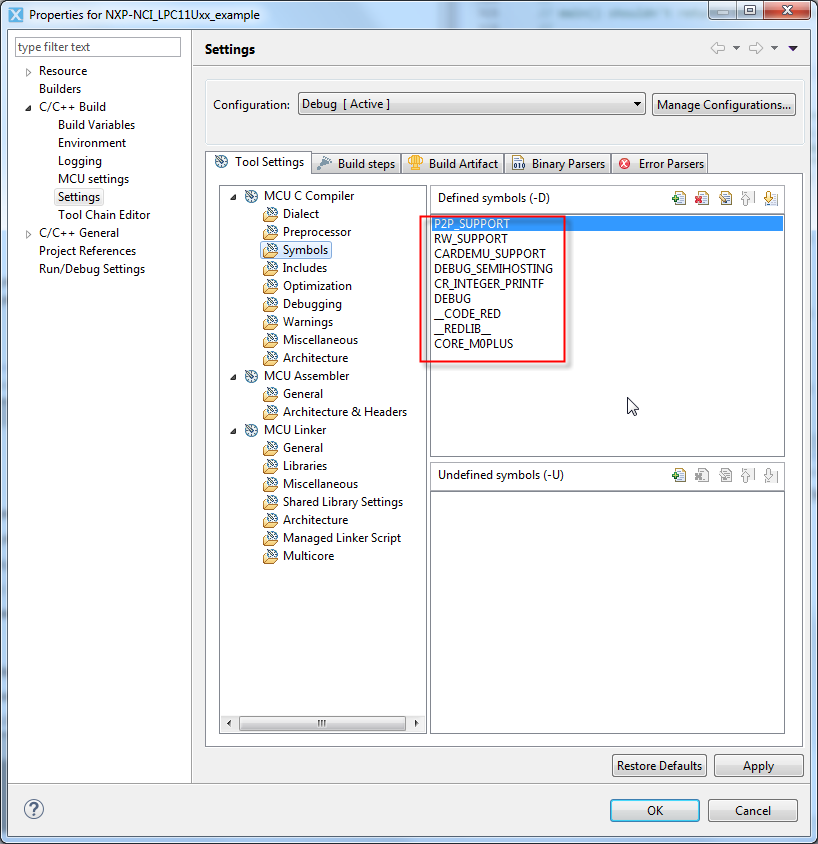818x844 pixels.
Task: Click the tool tree scroll left arrow
Action: [229, 723]
